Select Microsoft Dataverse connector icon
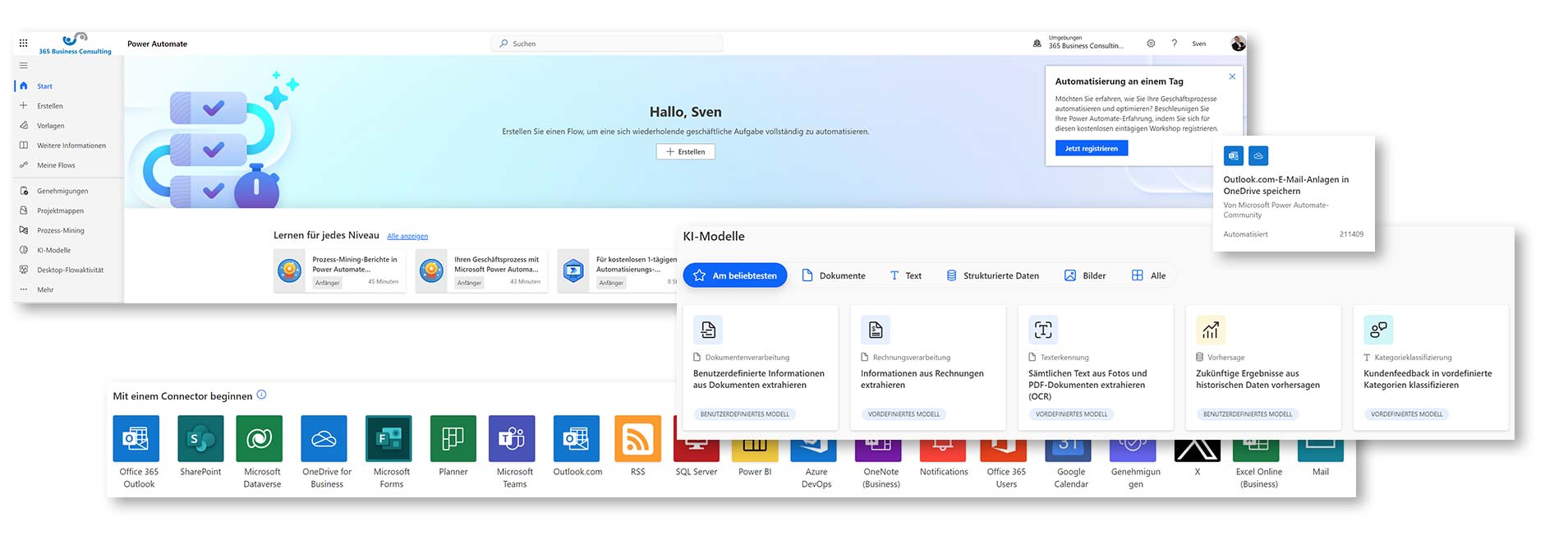 point(259,438)
